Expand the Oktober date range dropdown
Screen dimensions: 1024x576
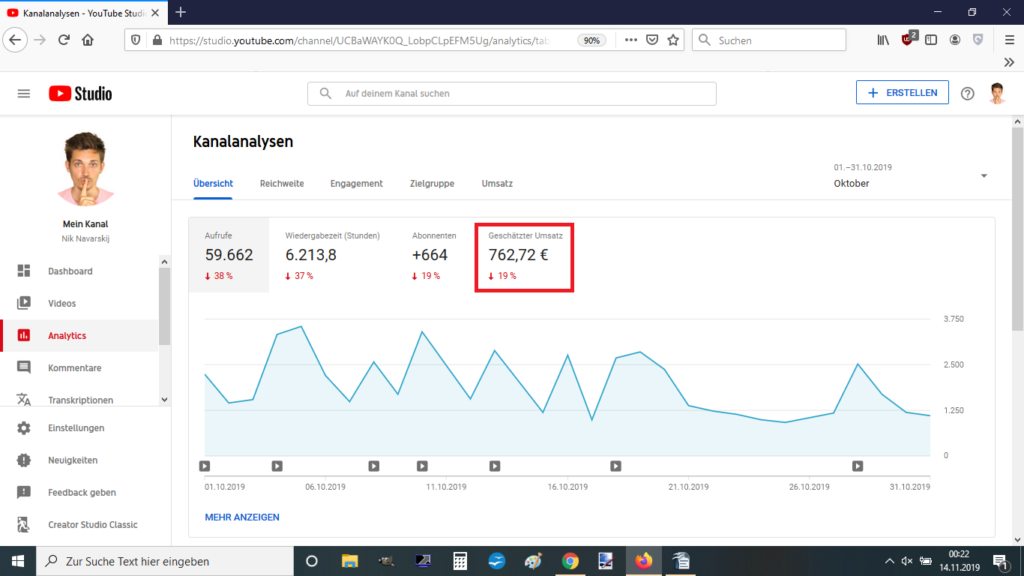click(984, 176)
